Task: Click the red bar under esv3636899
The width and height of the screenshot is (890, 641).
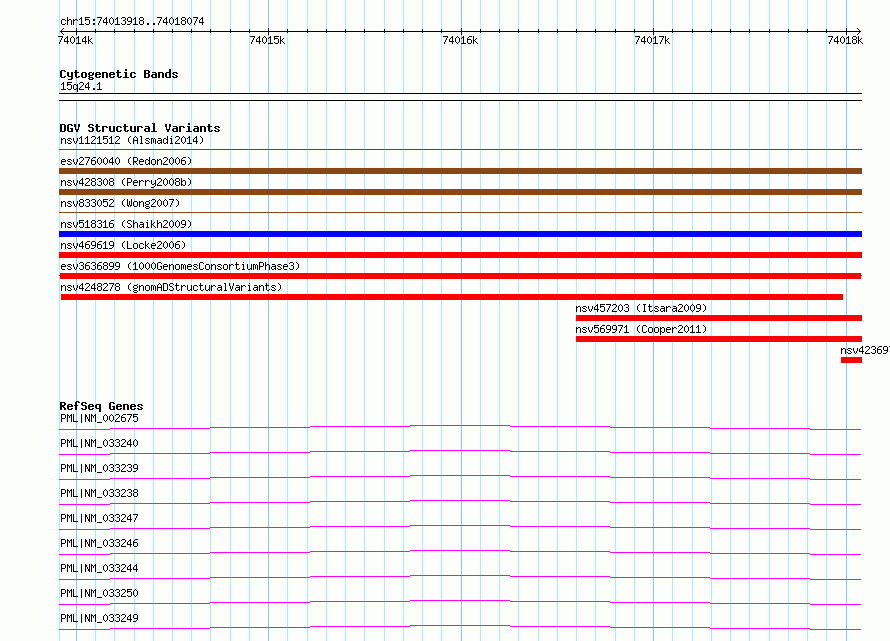Action: [x=460, y=276]
